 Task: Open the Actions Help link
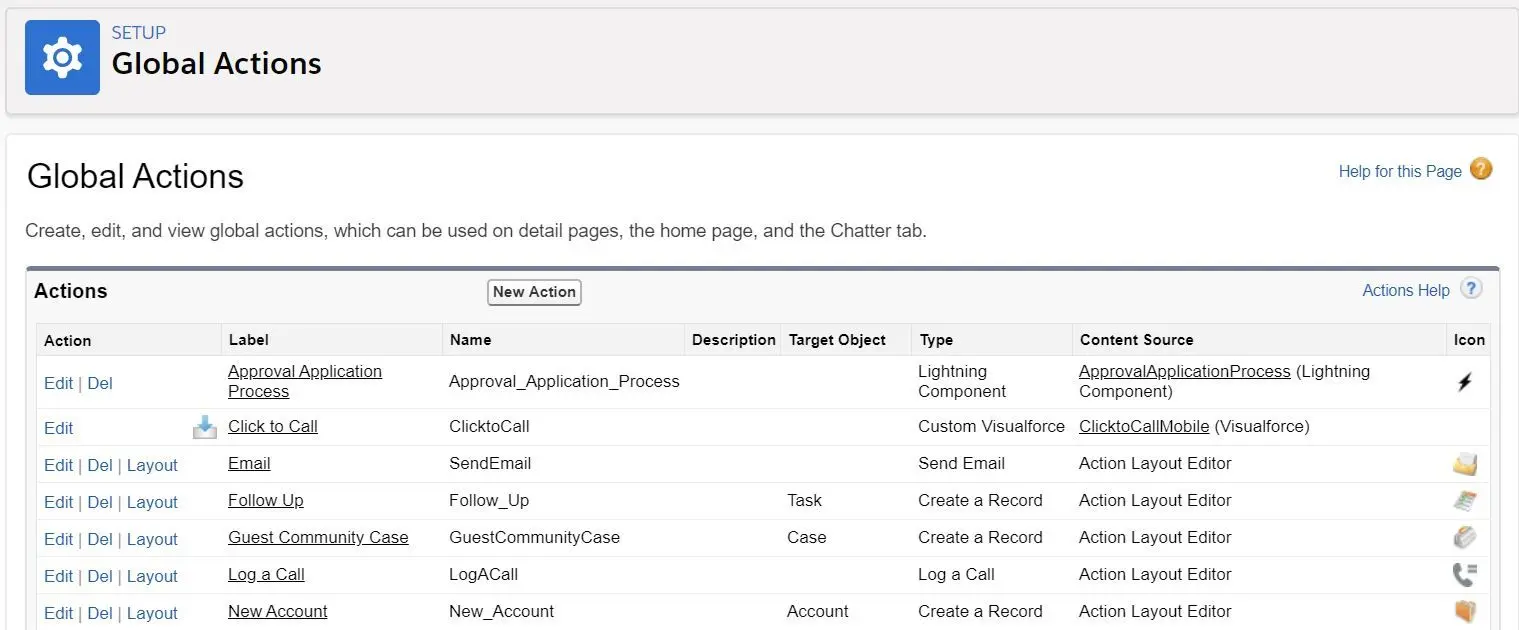click(x=1406, y=290)
